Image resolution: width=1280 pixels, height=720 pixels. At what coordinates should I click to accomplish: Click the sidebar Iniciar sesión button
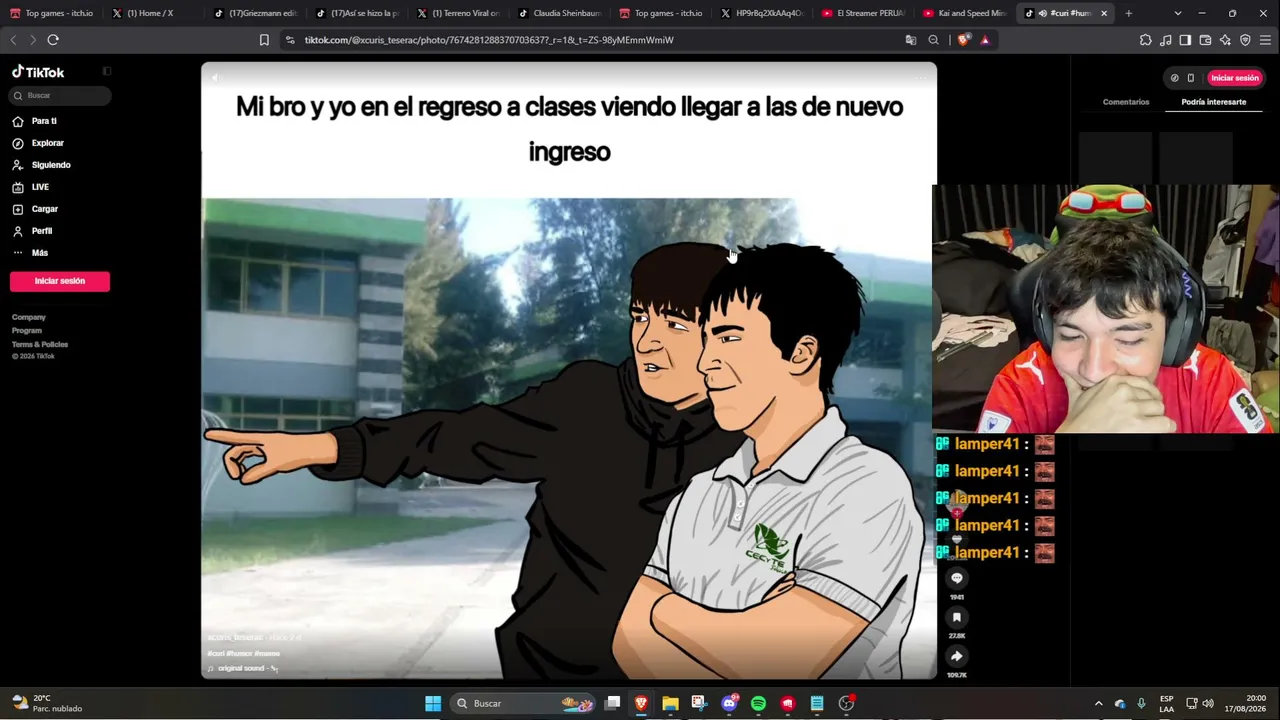point(60,281)
